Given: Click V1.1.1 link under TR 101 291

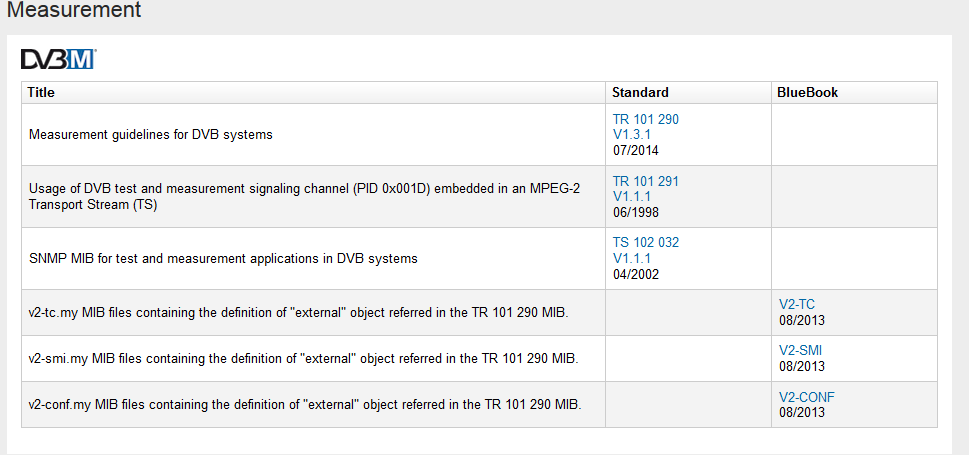Looking at the screenshot, I should pos(632,197).
